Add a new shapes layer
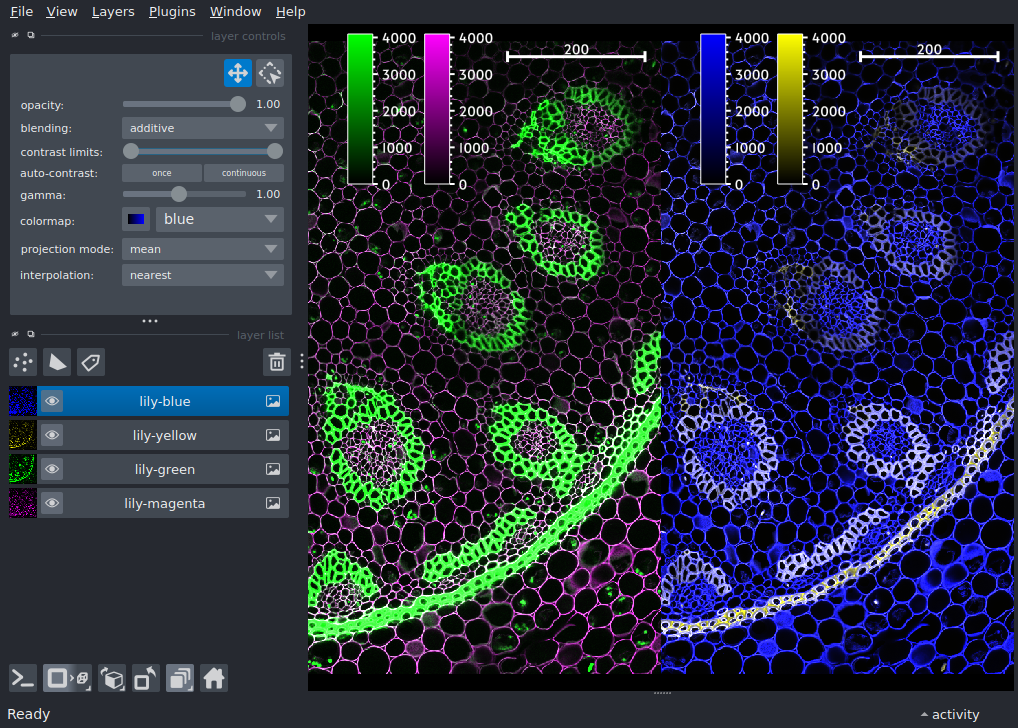This screenshot has width=1018, height=728. [57, 362]
